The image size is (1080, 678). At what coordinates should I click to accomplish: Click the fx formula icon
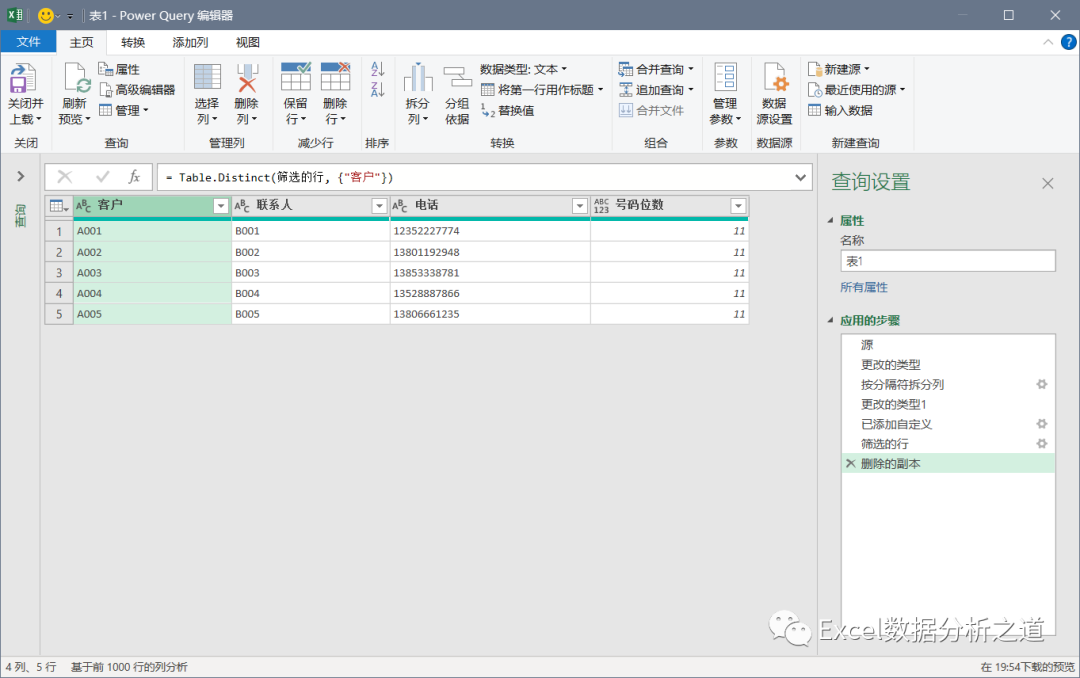coord(134,177)
